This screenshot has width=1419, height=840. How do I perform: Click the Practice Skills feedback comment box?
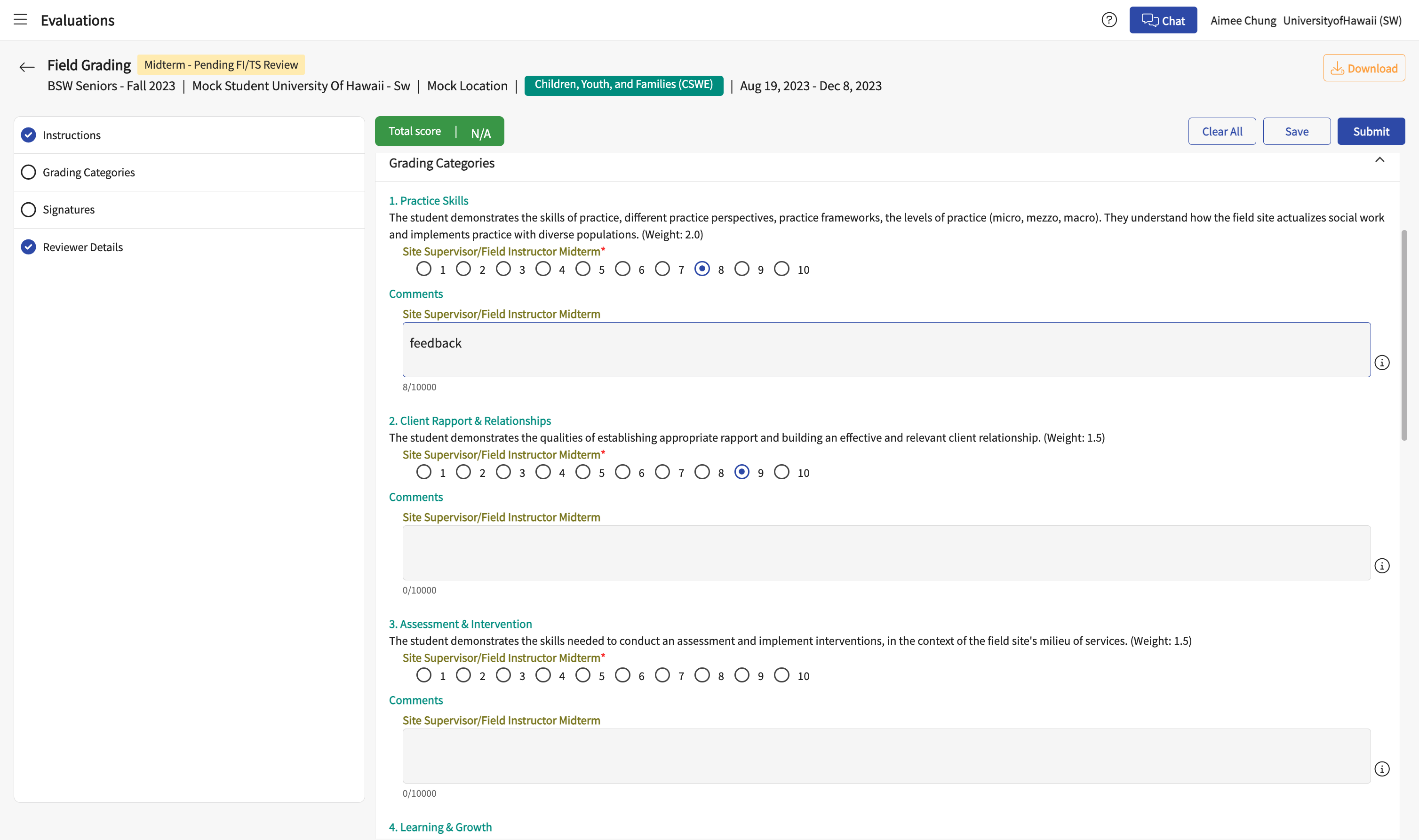886,349
